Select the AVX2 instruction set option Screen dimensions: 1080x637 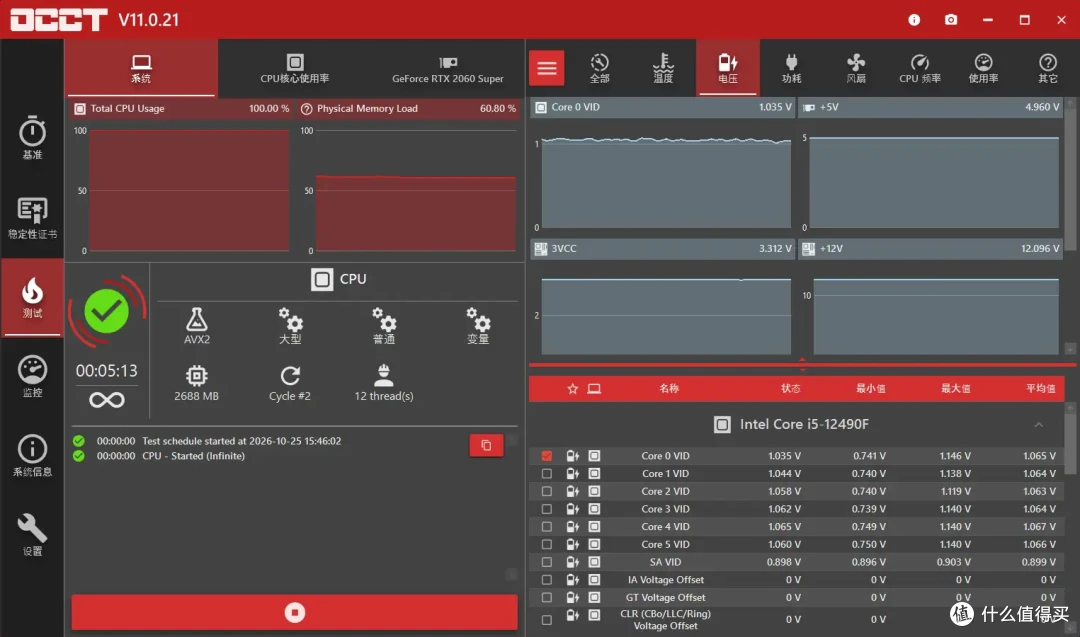pyautogui.click(x=197, y=326)
